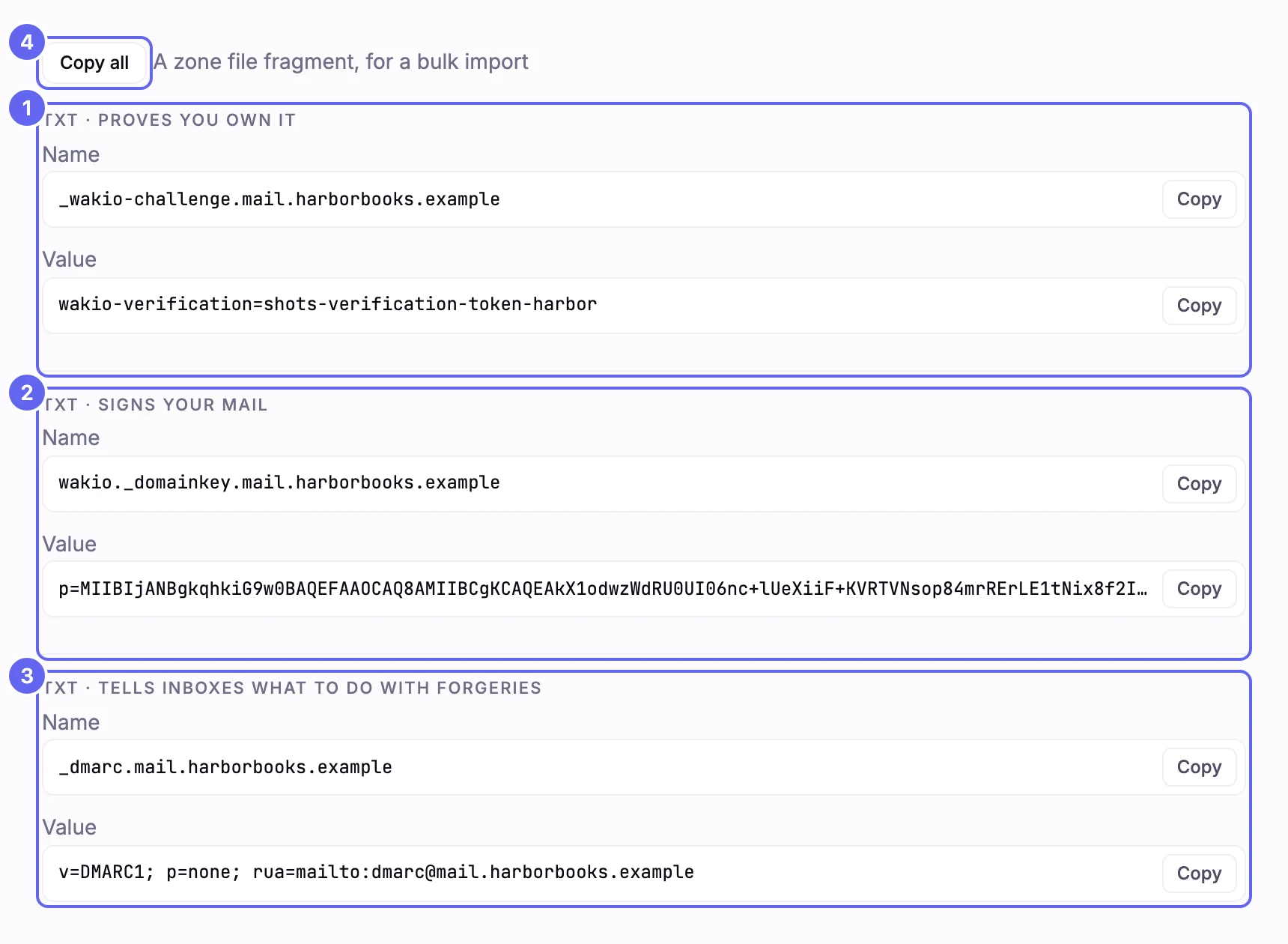Select the wakio-verification=shots-verification-token-harbor value field
1288x944 pixels.
click(643, 306)
